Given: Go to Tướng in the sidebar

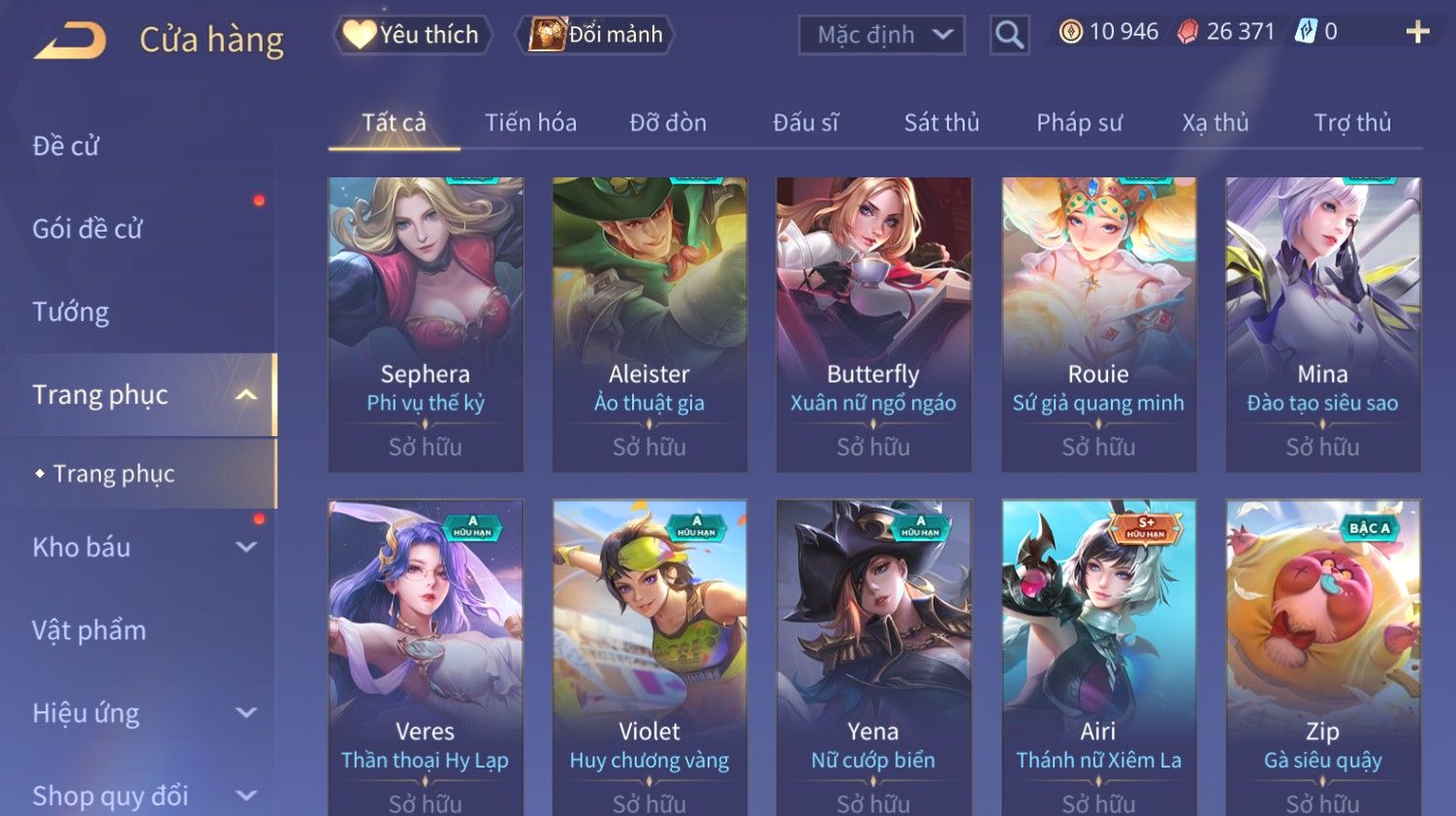Looking at the screenshot, I should point(71,312).
